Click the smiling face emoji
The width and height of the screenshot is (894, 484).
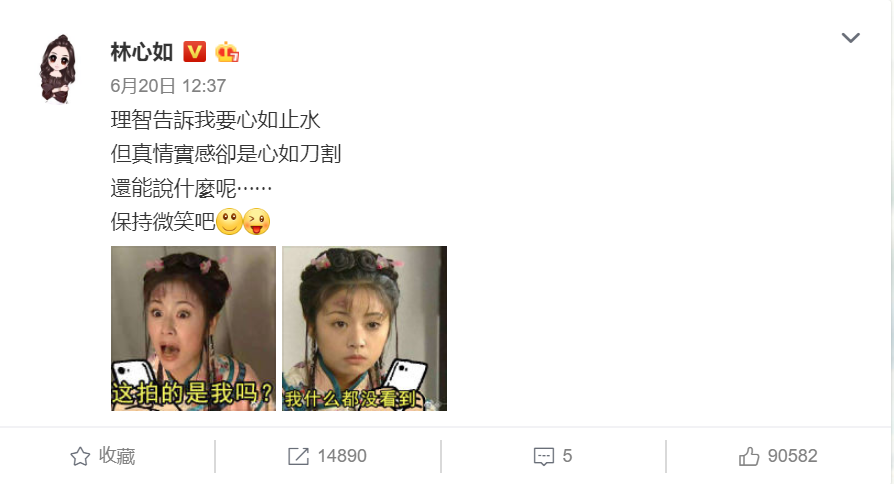(x=229, y=222)
